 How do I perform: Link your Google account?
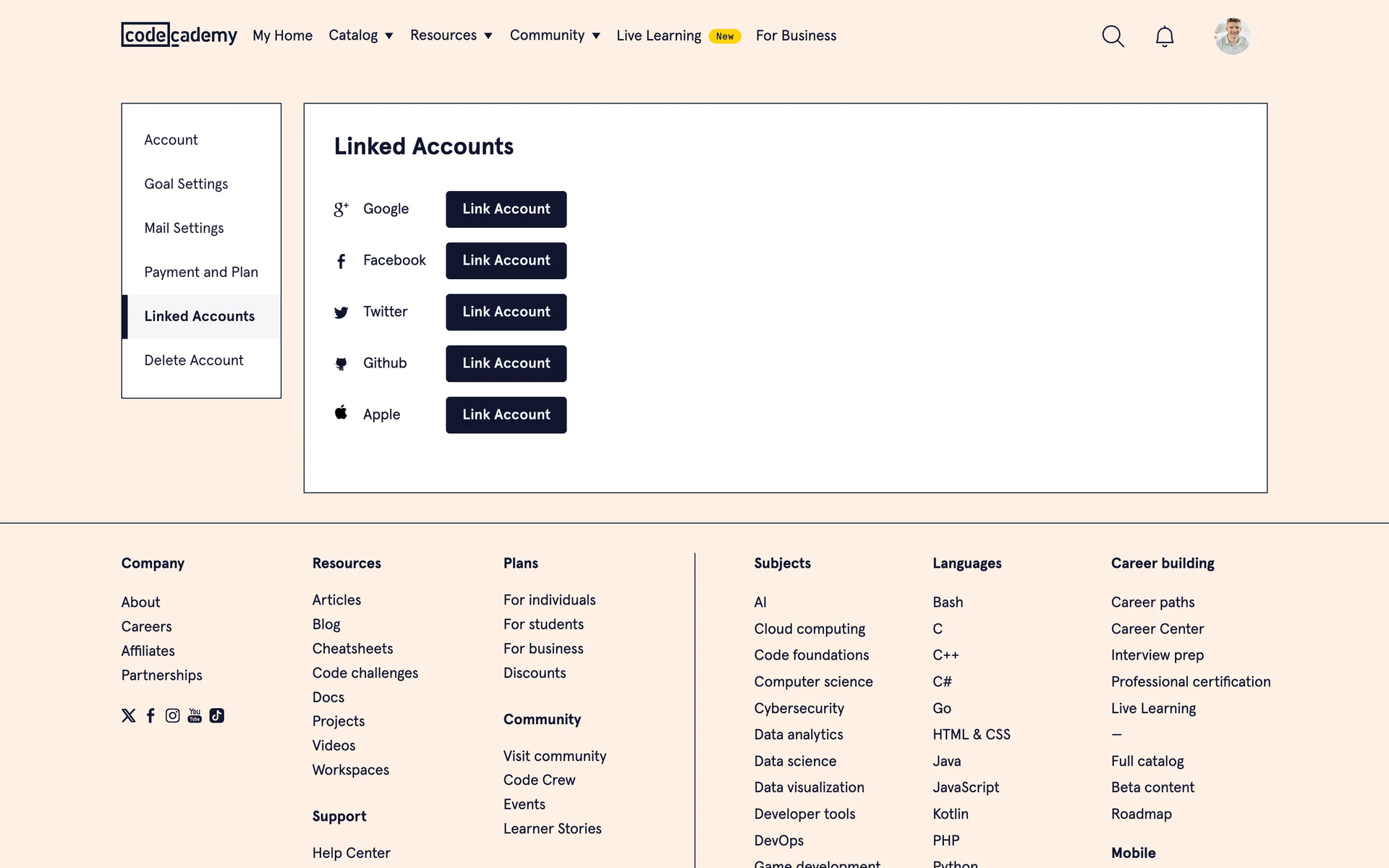[x=506, y=209]
